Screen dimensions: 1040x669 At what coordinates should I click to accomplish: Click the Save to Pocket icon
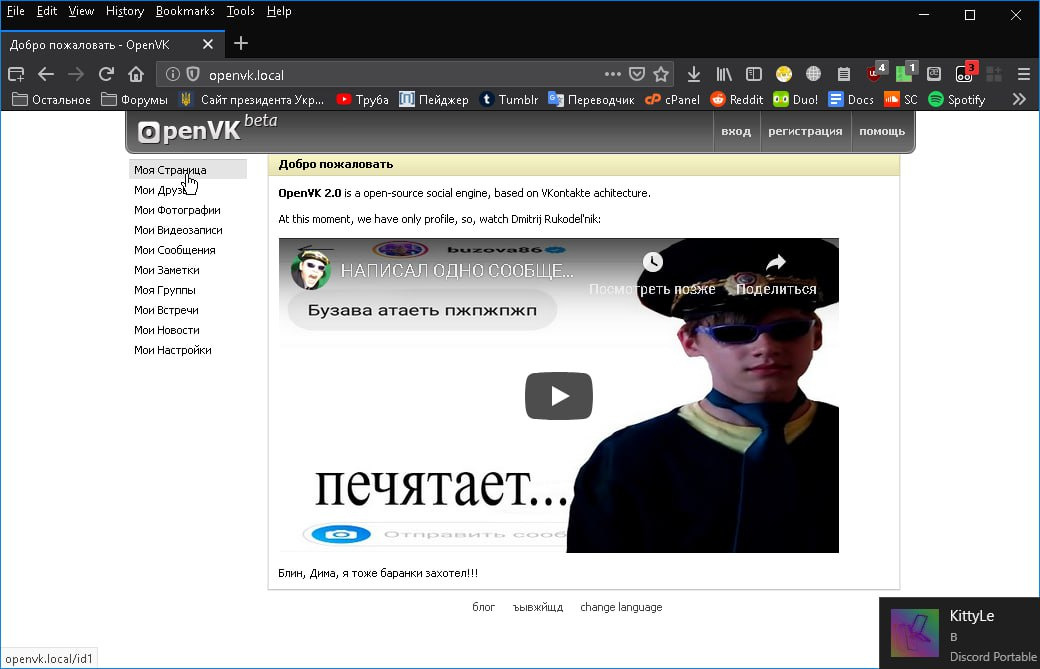(637, 74)
